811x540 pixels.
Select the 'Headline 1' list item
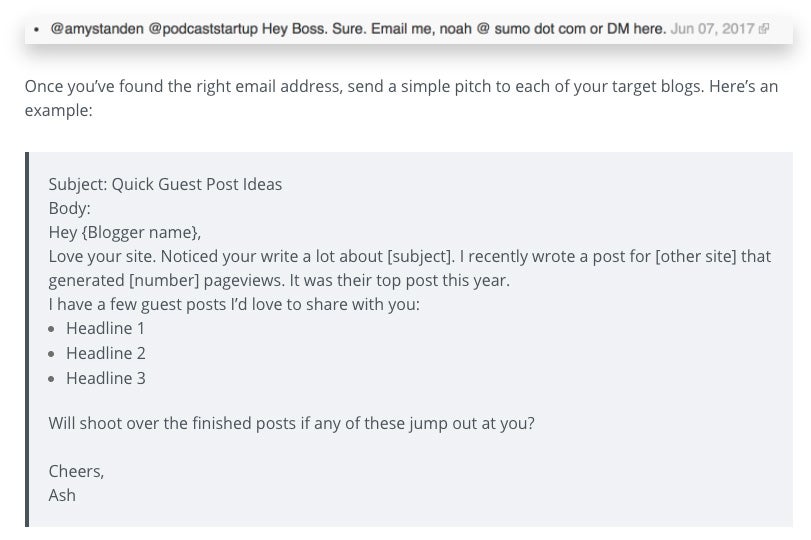click(106, 328)
